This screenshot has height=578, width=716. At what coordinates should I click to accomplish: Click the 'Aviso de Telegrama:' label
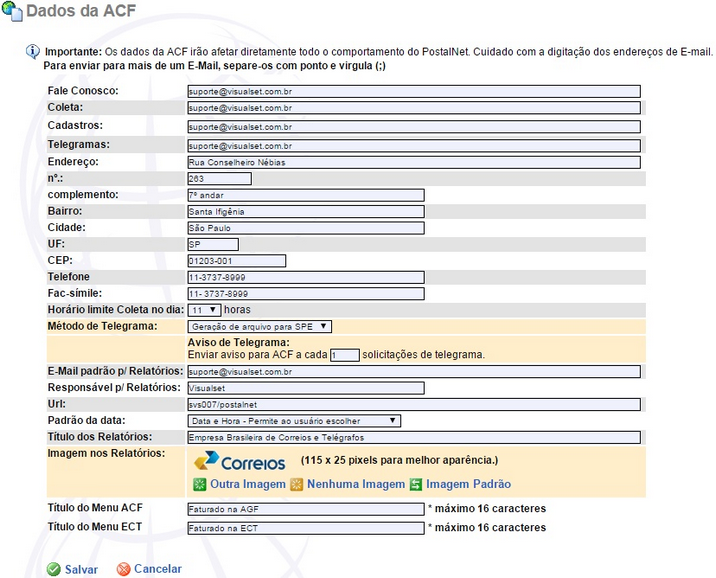pyautogui.click(x=238, y=342)
